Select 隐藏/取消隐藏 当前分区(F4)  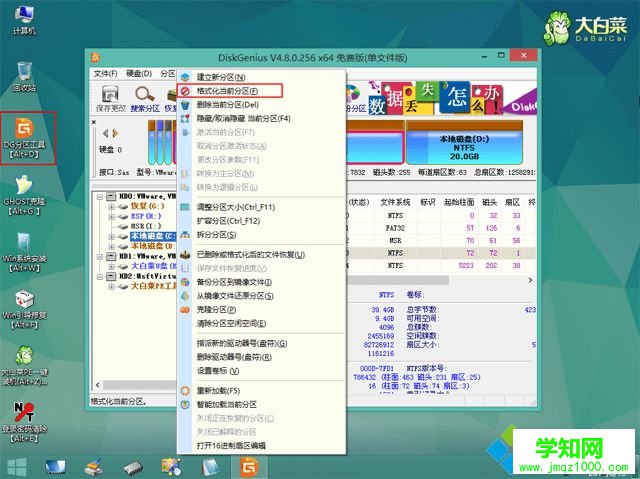[x=261, y=119]
